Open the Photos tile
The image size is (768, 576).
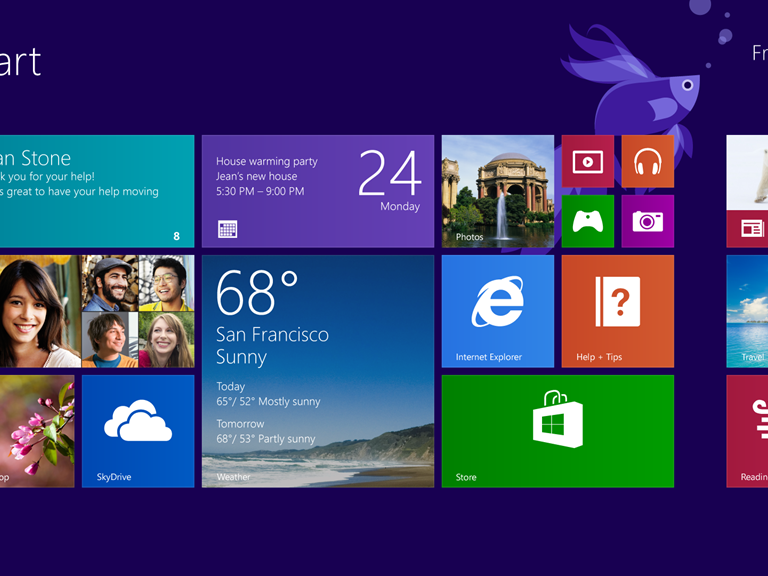(498, 191)
